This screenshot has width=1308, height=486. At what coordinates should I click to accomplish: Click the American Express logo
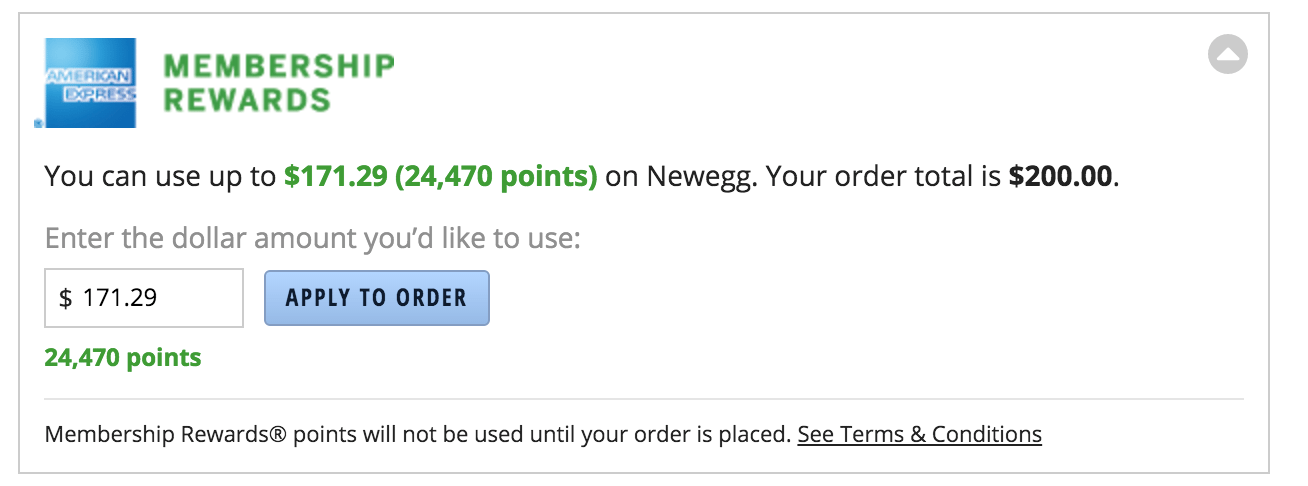90,82
